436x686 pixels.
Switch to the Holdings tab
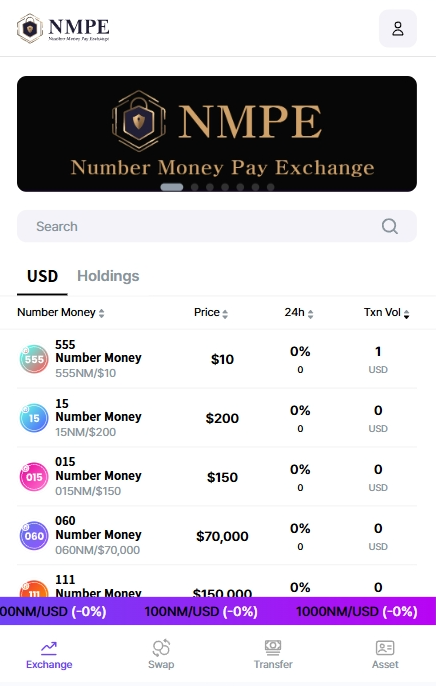[108, 276]
